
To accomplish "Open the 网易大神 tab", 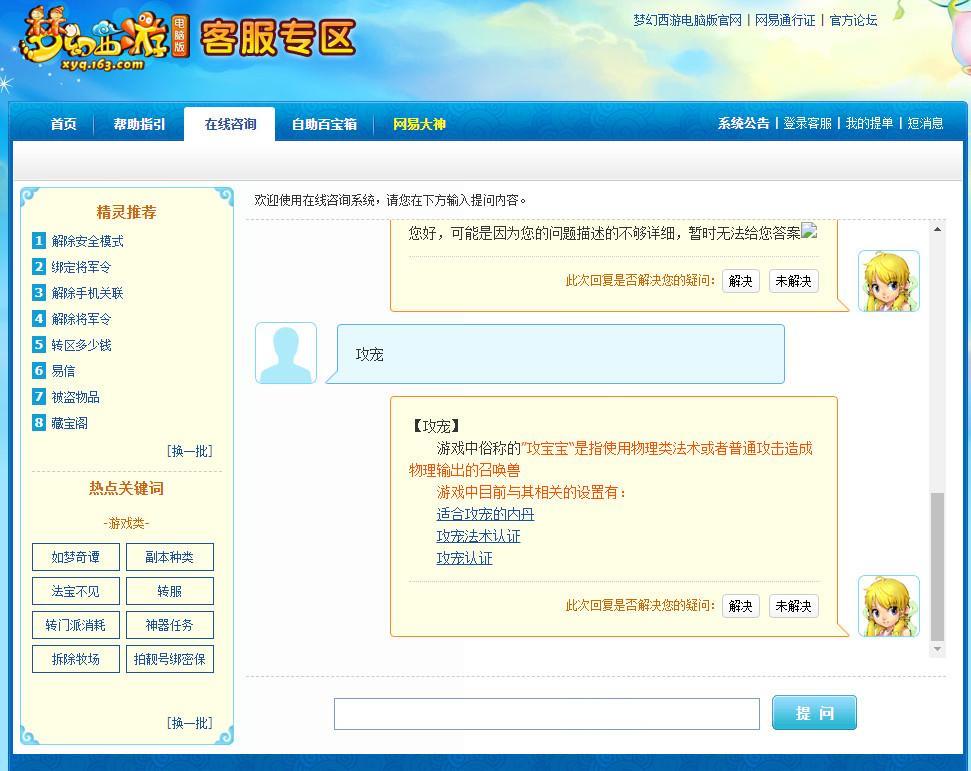I will pos(419,124).
